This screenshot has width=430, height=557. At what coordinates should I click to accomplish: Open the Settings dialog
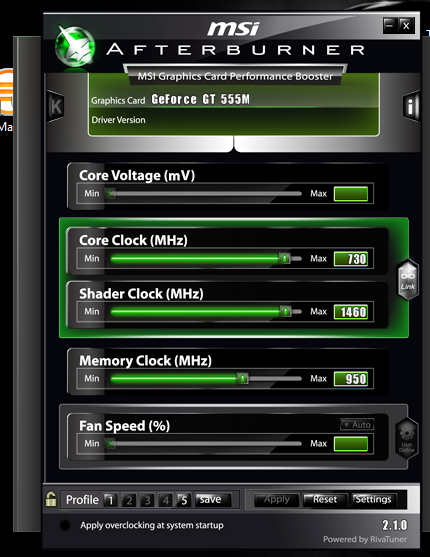[x=373, y=499]
